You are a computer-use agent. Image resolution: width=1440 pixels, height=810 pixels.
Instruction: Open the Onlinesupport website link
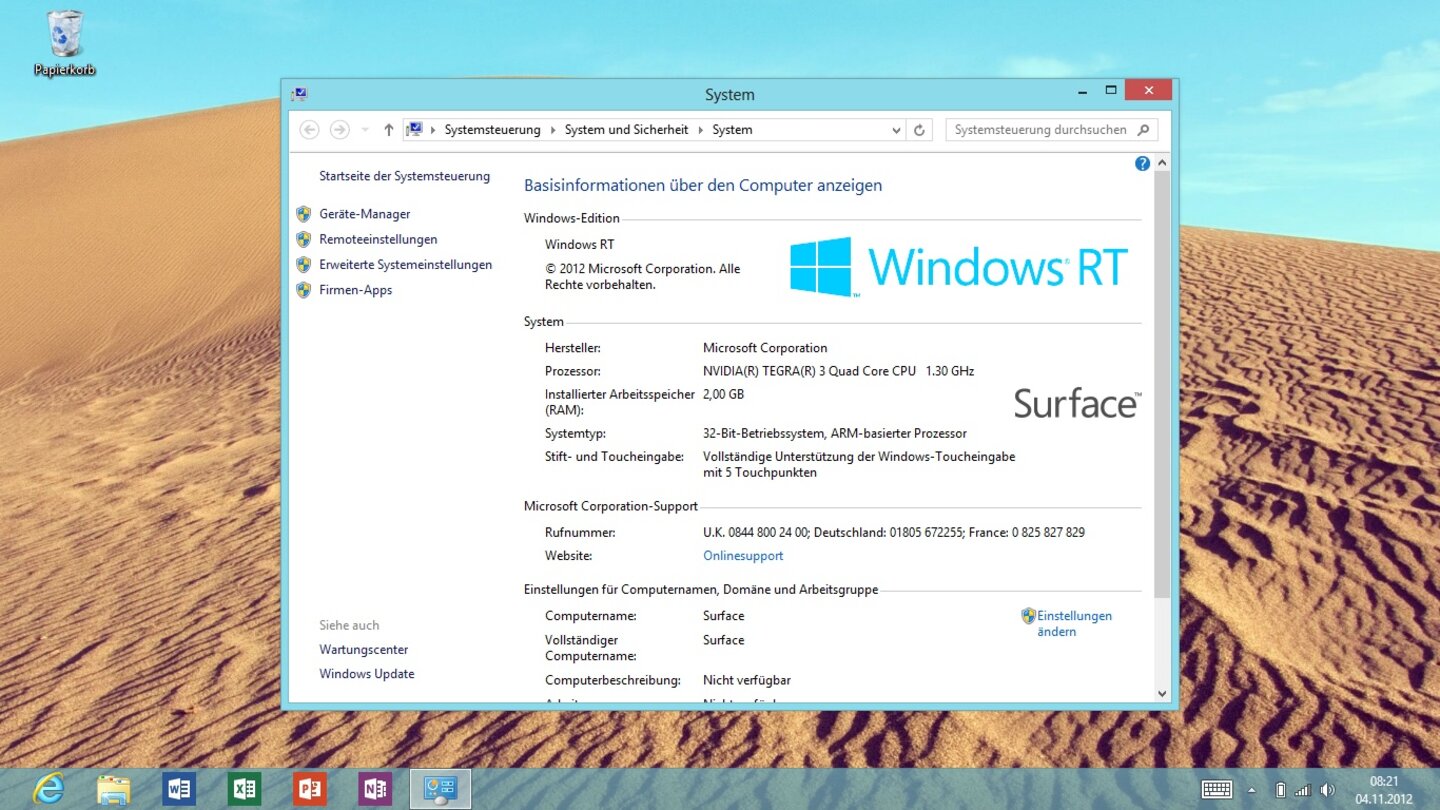tap(743, 556)
